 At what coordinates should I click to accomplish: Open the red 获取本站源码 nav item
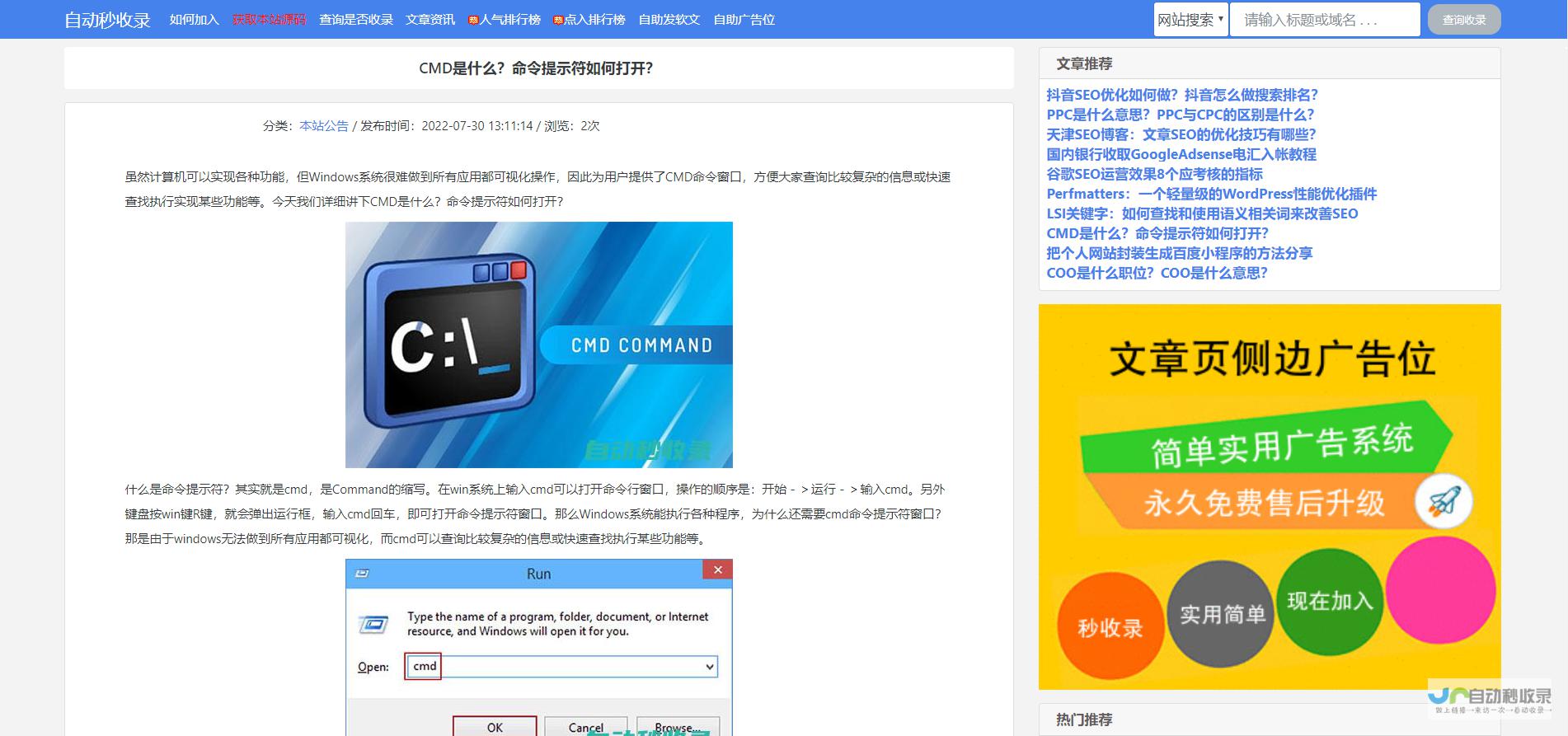pyautogui.click(x=269, y=20)
